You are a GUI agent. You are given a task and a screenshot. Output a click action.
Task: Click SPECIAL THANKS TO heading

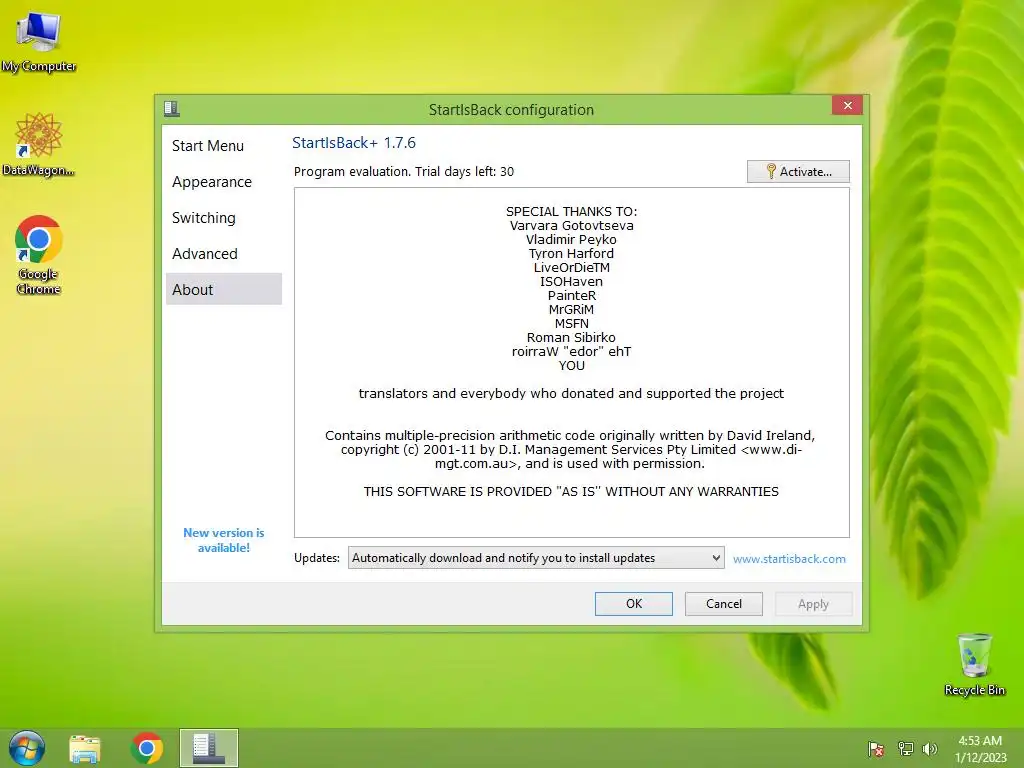[x=571, y=211]
